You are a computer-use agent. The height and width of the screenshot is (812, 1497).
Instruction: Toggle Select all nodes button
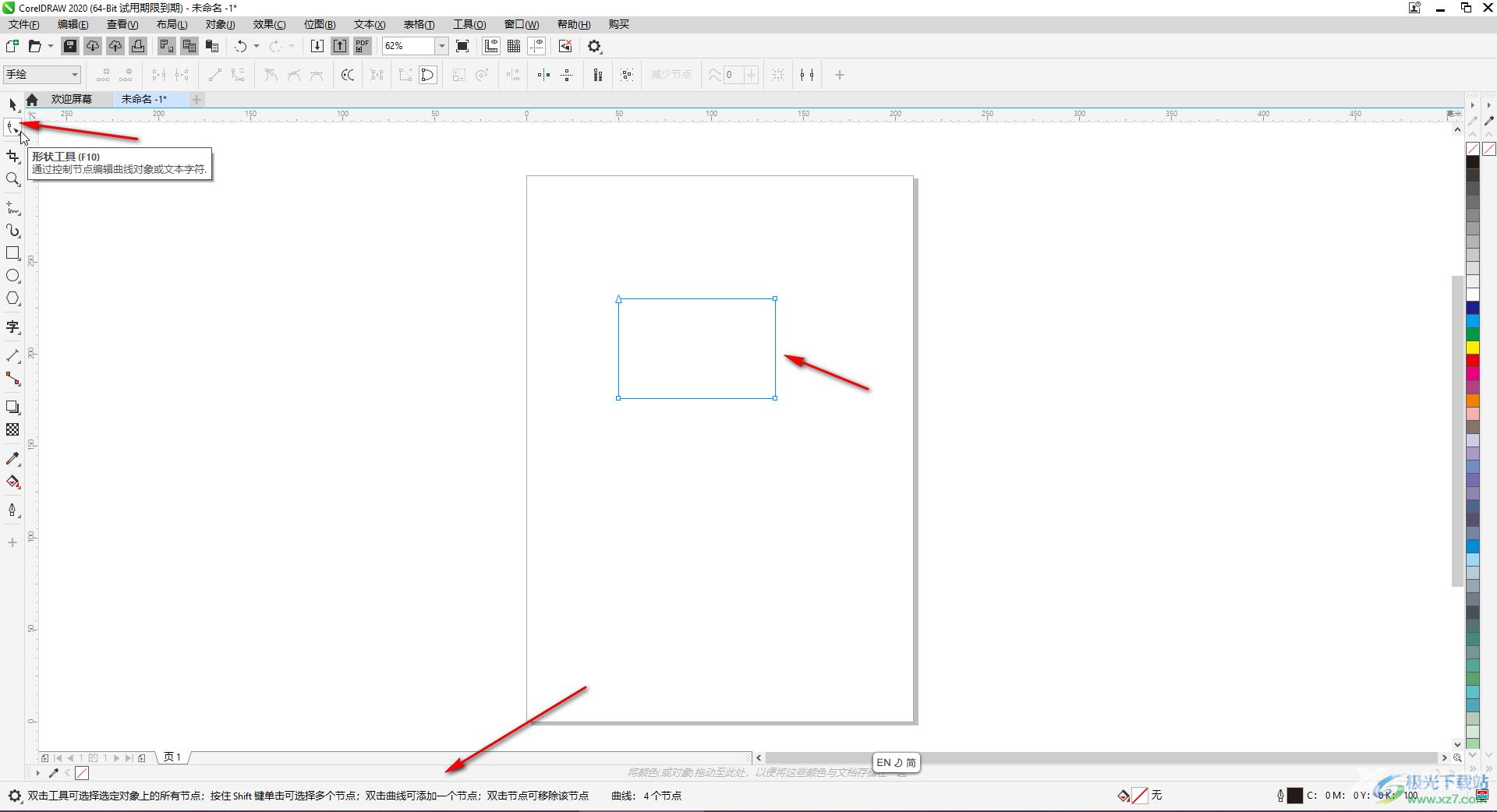(x=627, y=75)
